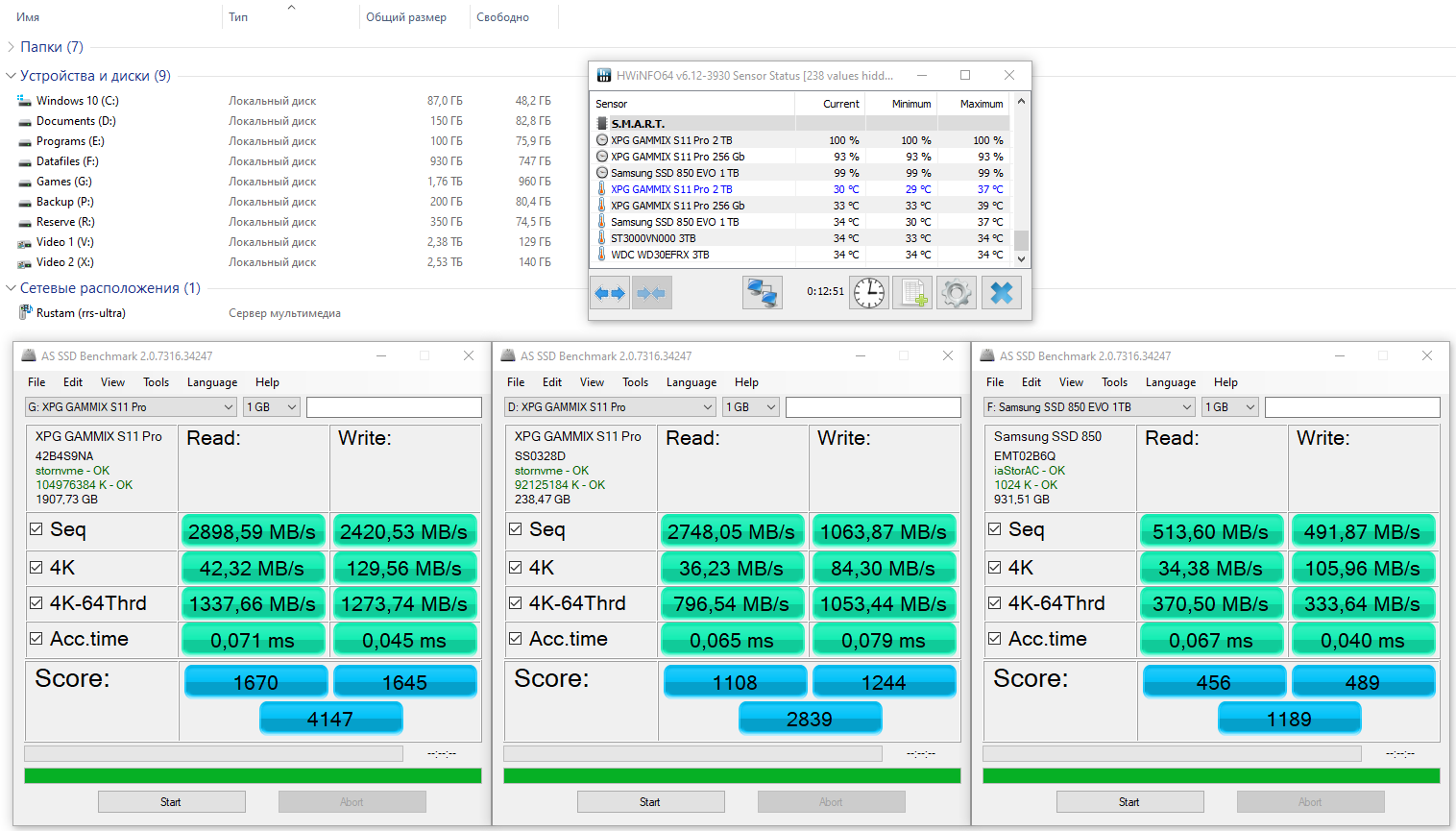Open the F: Samsung SSD 850 EVO 1TB dropdown
The image size is (1456, 831).
coord(1089,407)
